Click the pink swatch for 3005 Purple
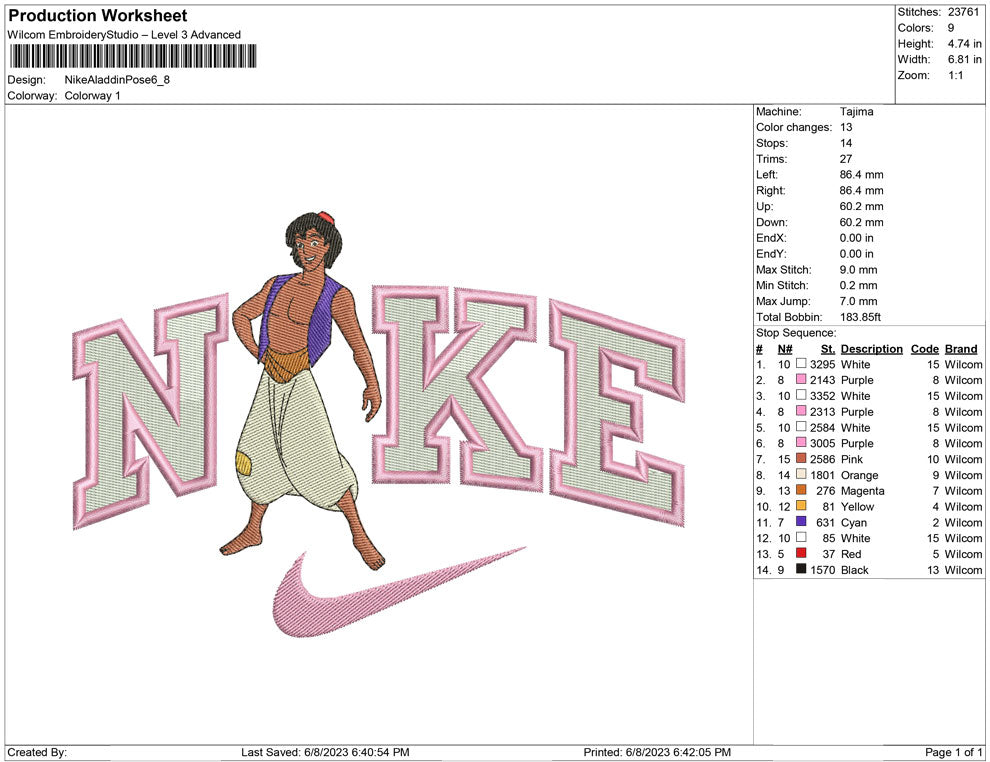The image size is (990, 762). point(801,443)
